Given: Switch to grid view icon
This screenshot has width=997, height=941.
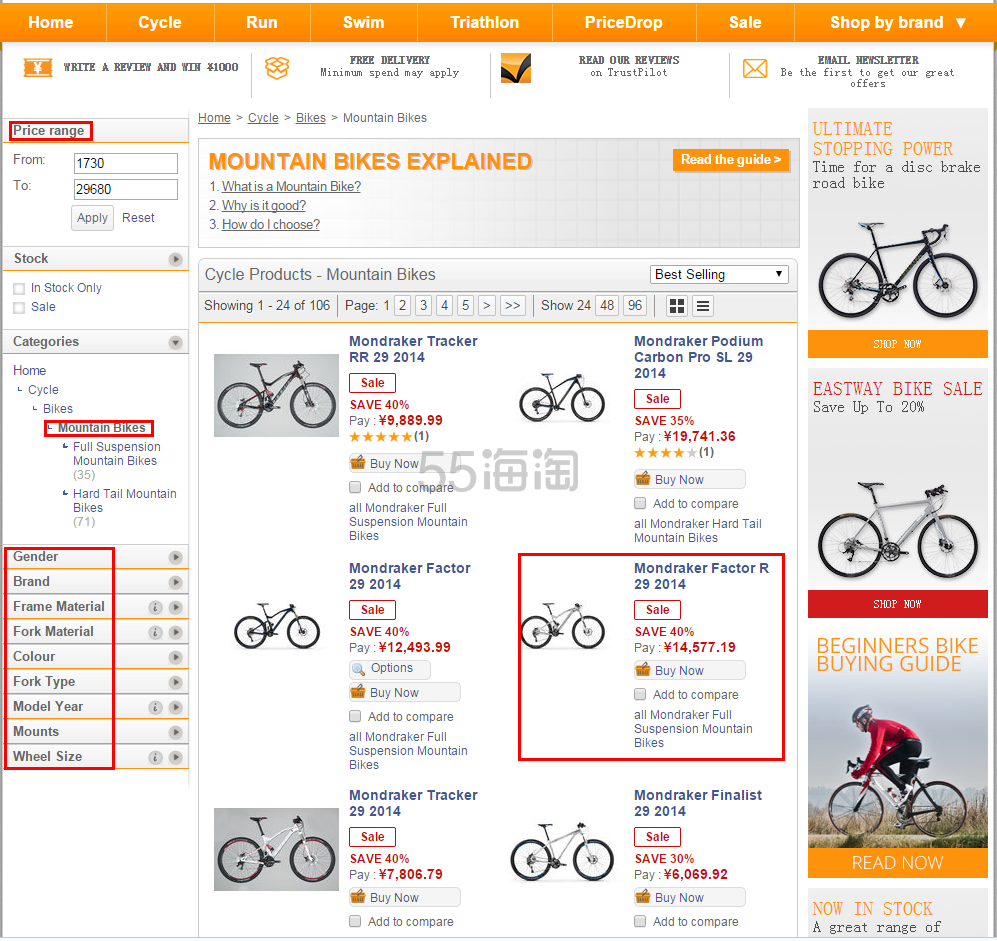Looking at the screenshot, I should coord(677,306).
